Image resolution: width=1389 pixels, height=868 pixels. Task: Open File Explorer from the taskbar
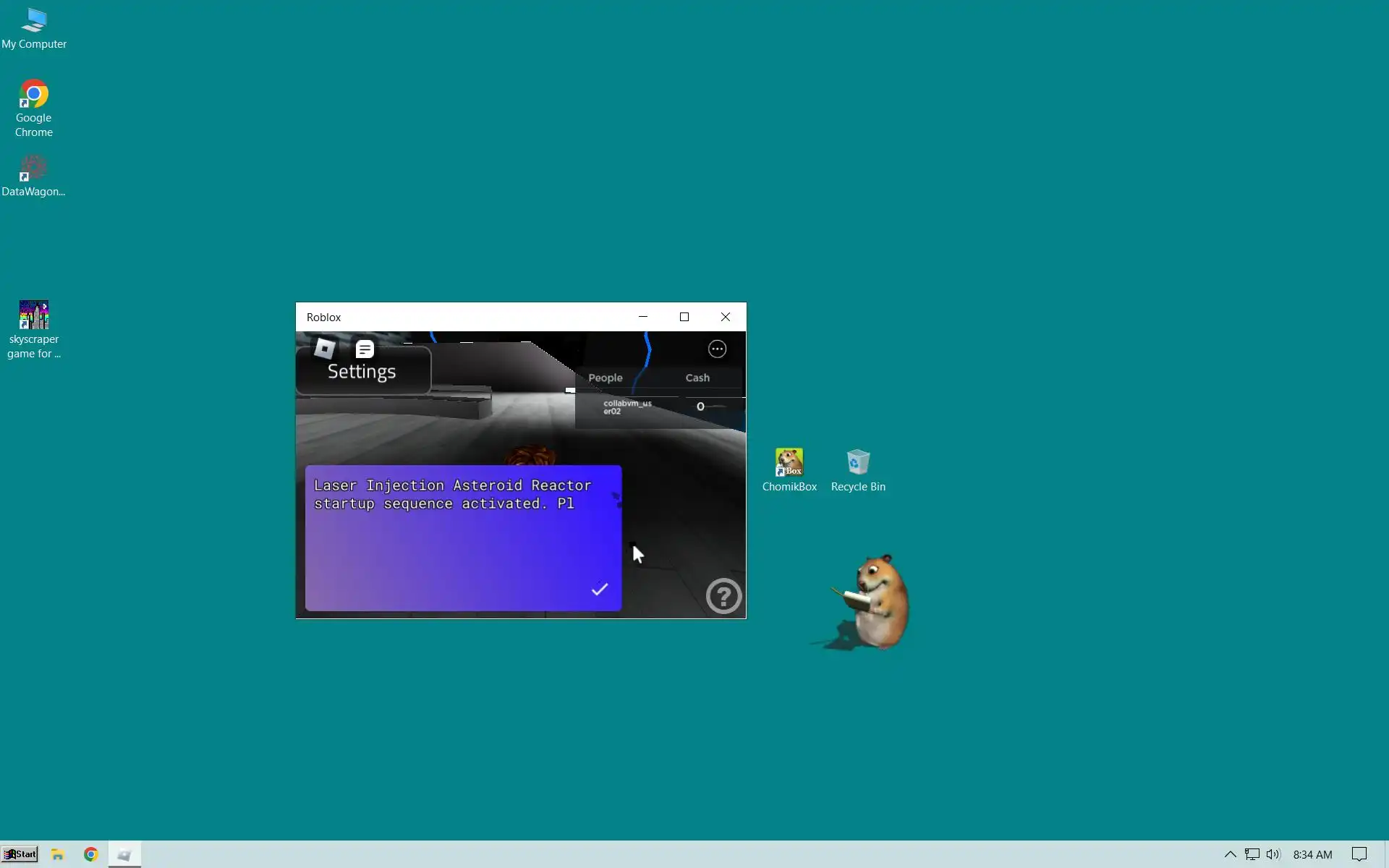pyautogui.click(x=58, y=854)
